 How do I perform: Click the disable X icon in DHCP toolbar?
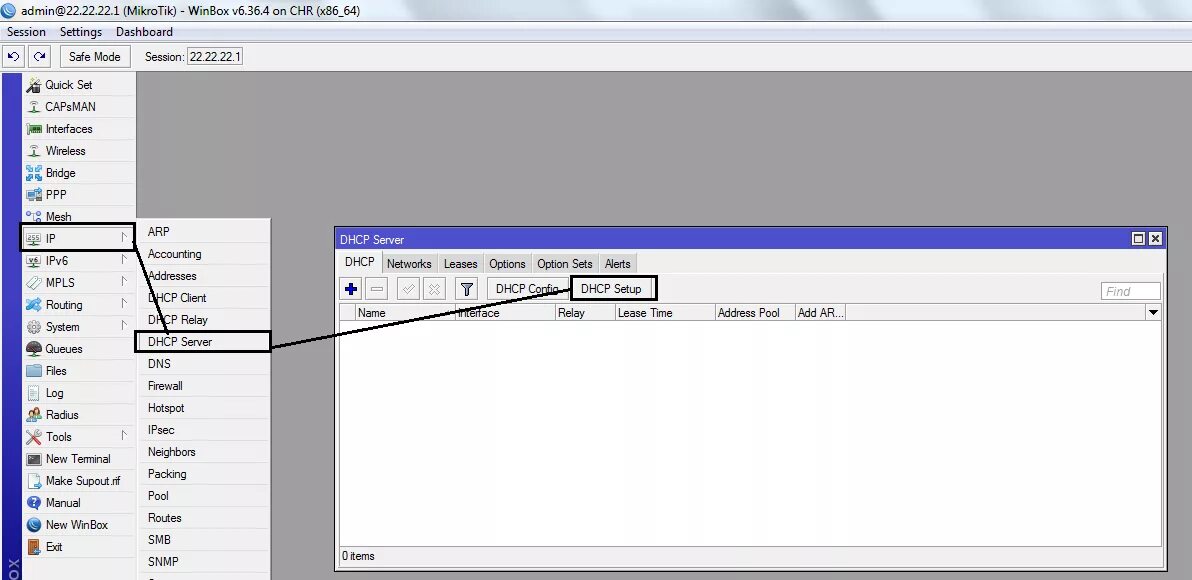434,289
